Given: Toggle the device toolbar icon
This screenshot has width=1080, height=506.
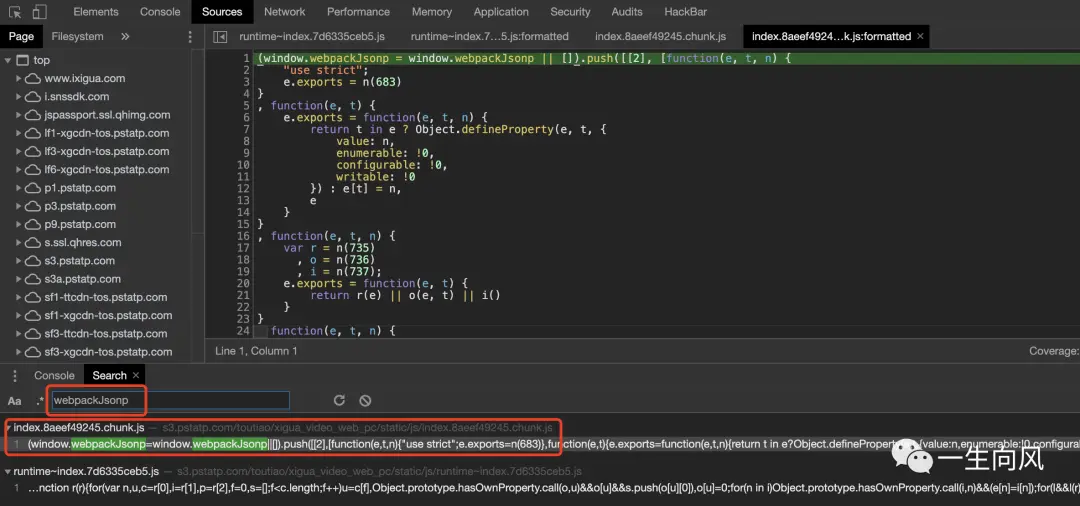Looking at the screenshot, I should click(39, 12).
